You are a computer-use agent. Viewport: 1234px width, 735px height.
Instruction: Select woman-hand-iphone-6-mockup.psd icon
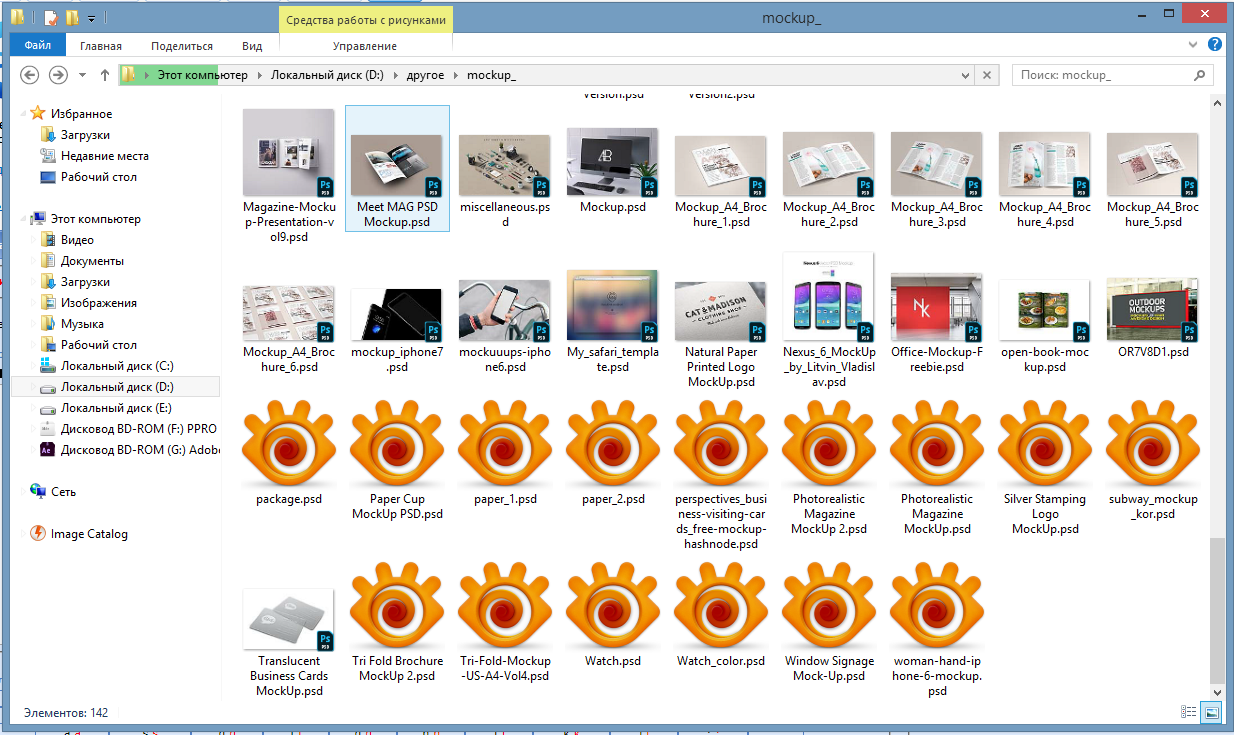click(937, 605)
